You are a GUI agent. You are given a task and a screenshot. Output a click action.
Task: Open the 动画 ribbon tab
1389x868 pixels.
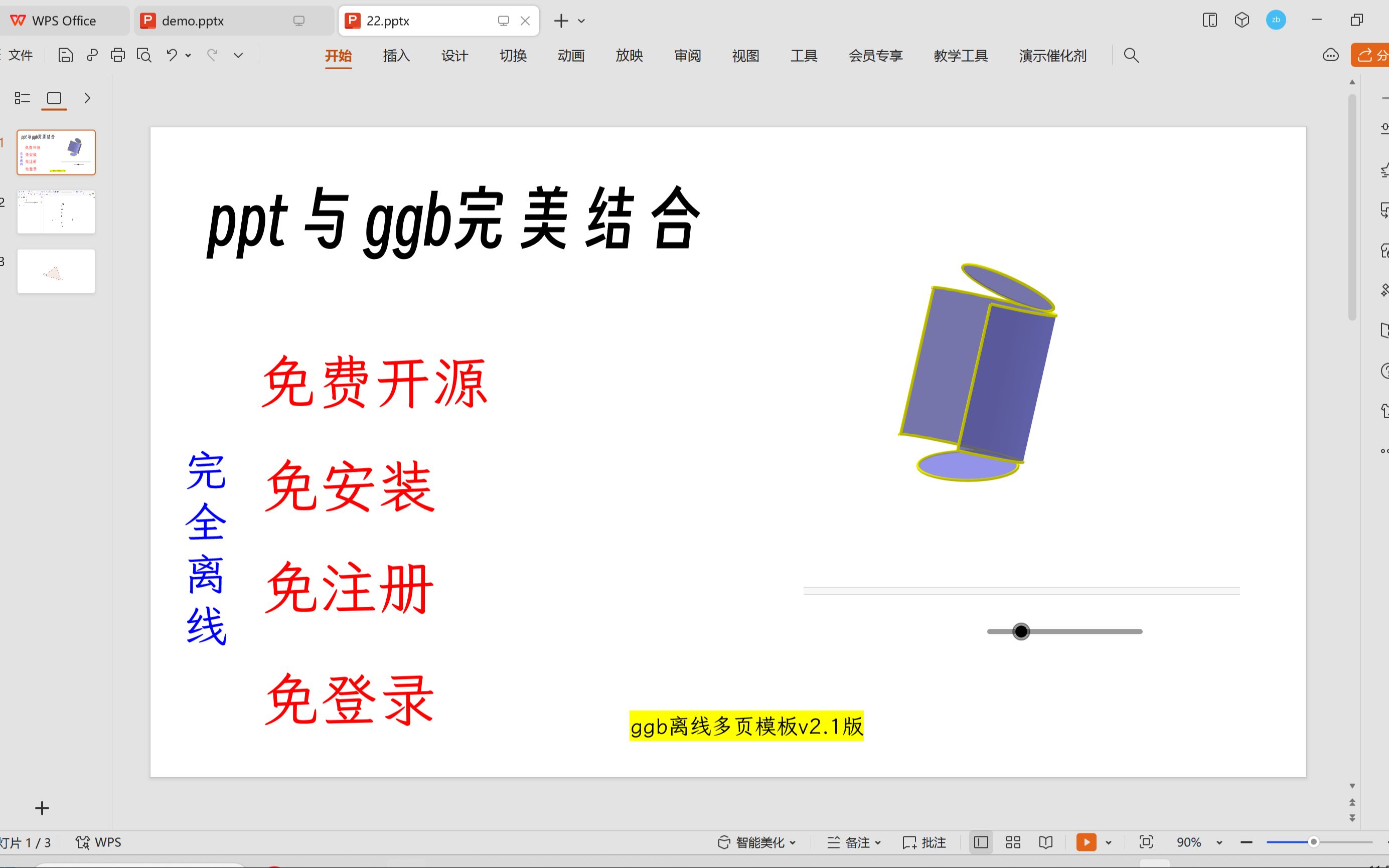click(x=571, y=56)
